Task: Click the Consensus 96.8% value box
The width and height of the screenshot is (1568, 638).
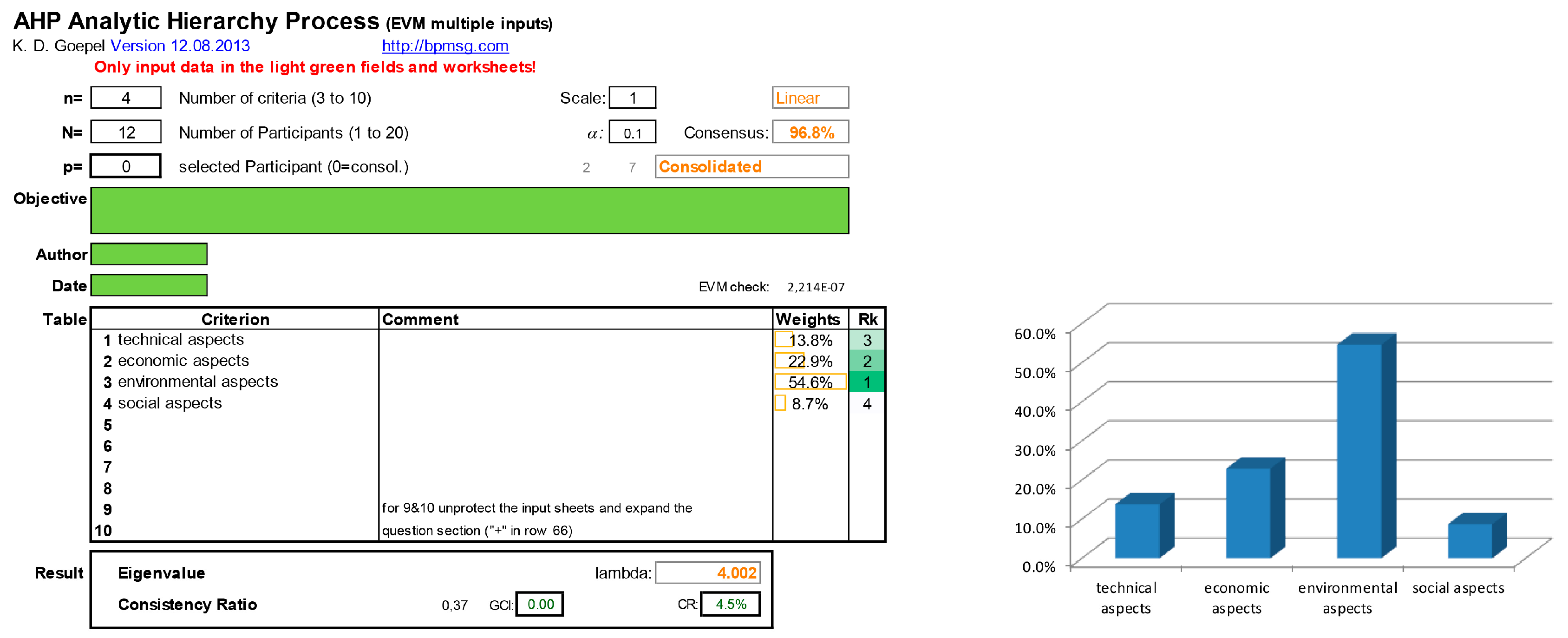Action: pos(810,132)
